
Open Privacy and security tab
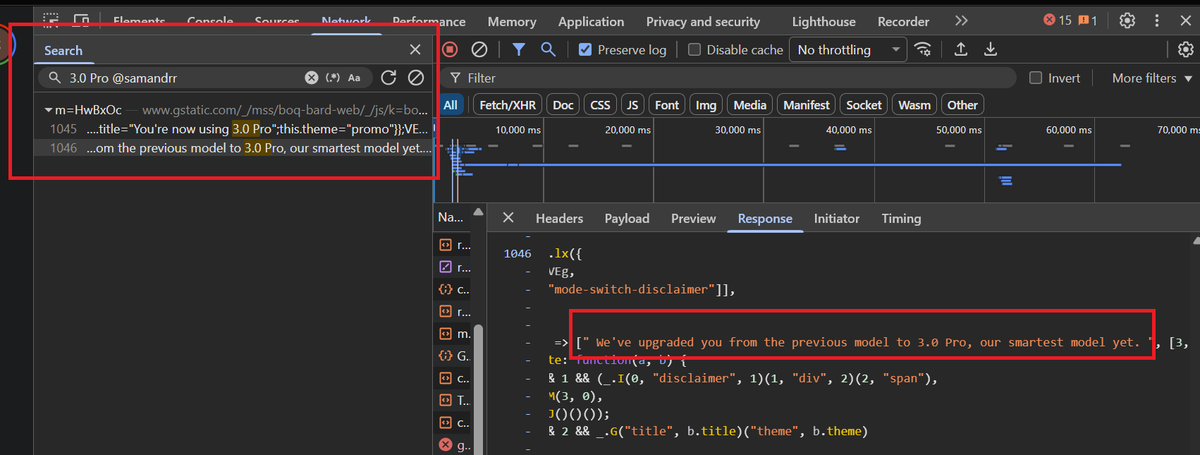pos(703,21)
